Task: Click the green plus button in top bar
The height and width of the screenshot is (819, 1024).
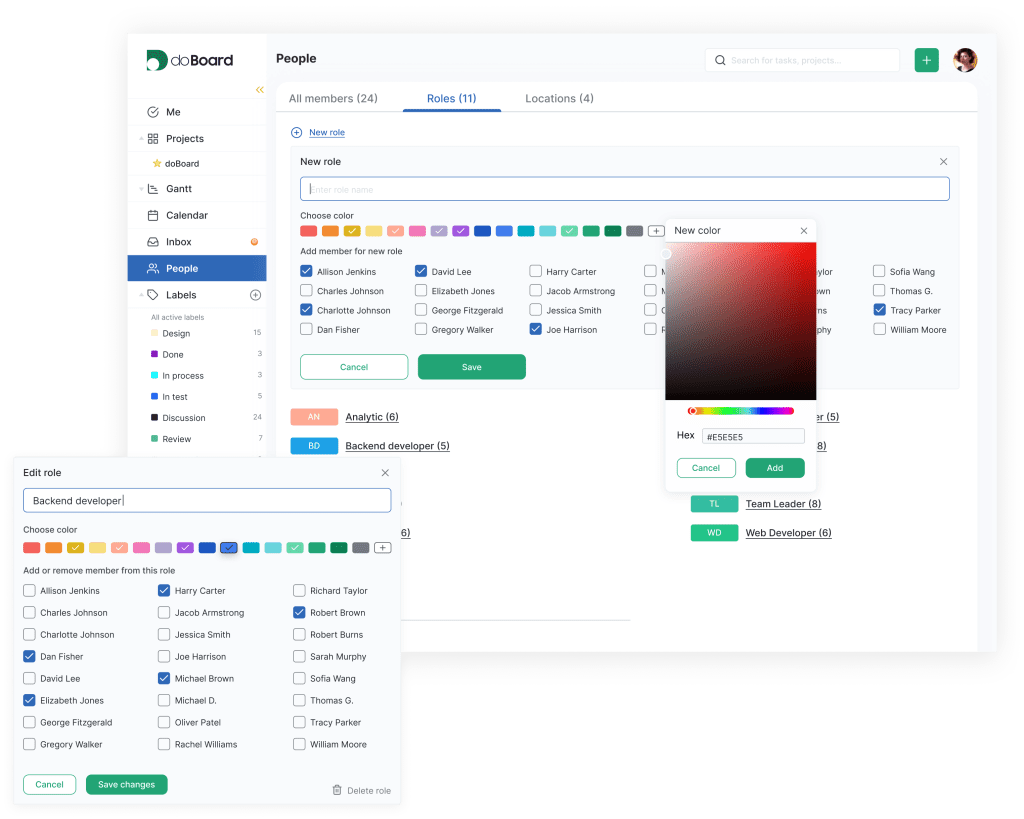Action: pos(926,60)
